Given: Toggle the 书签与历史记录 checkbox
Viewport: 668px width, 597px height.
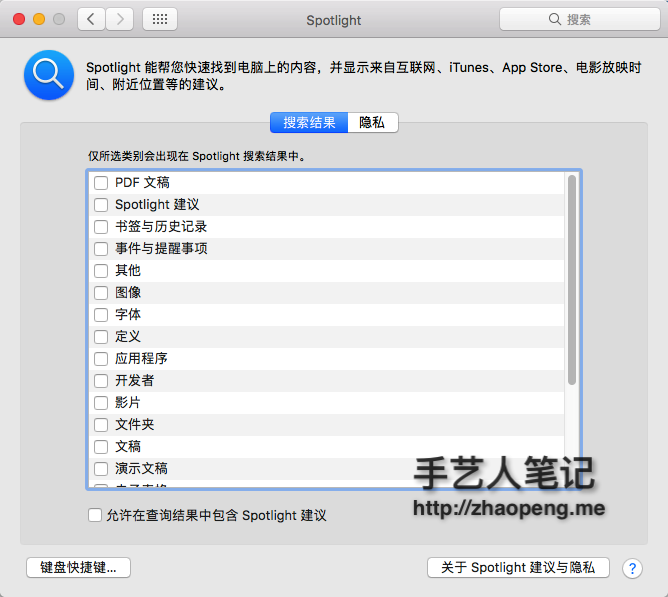Looking at the screenshot, I should [101, 227].
